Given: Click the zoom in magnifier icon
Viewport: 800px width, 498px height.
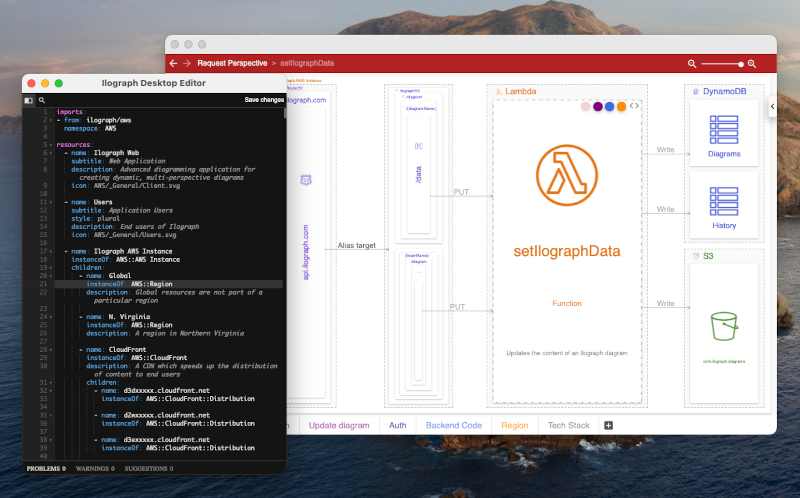Looking at the screenshot, I should coord(752,63).
